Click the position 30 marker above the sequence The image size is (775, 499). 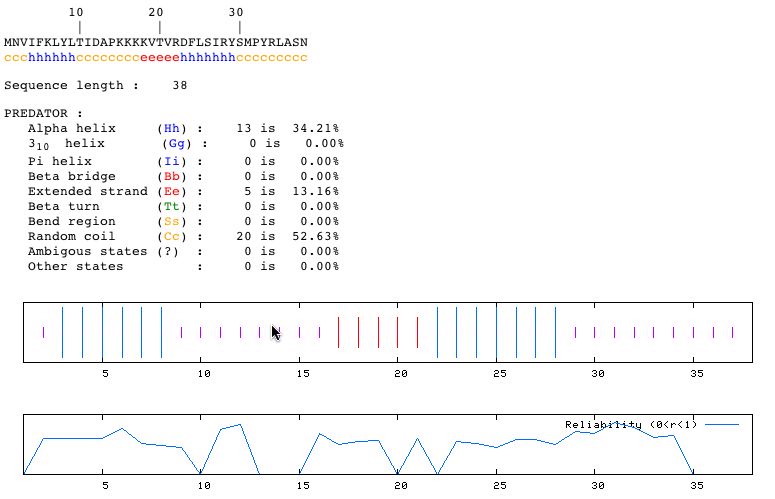click(236, 13)
